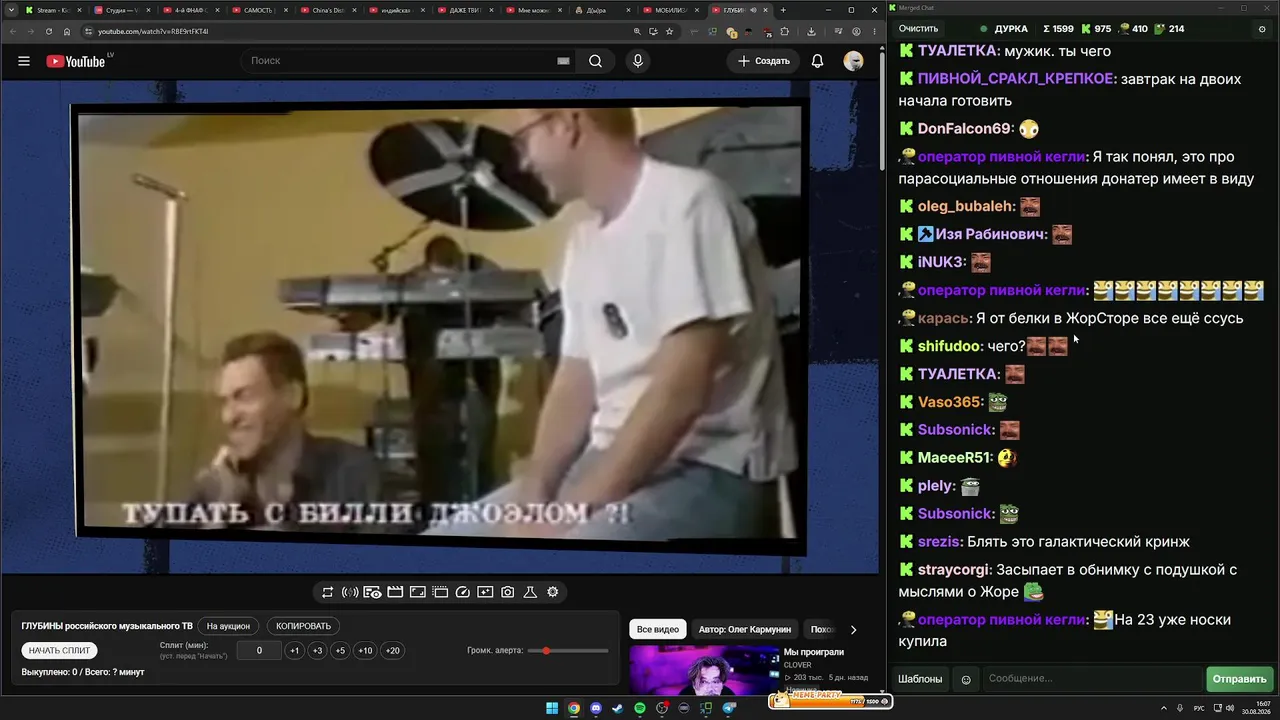Click the loop icon under the video
Image resolution: width=1280 pixels, height=720 pixels.
coord(327,592)
